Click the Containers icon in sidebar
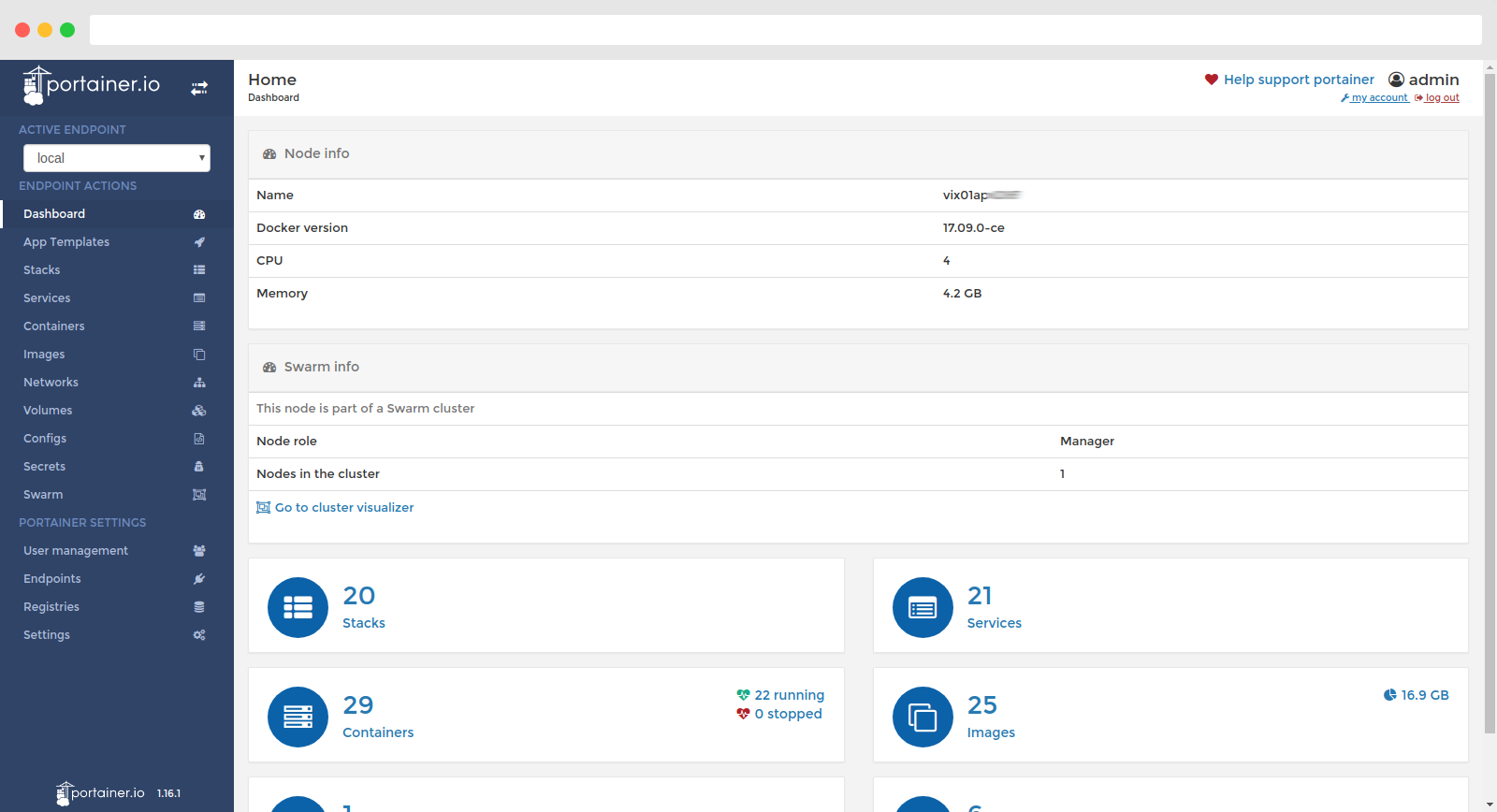 [x=199, y=326]
